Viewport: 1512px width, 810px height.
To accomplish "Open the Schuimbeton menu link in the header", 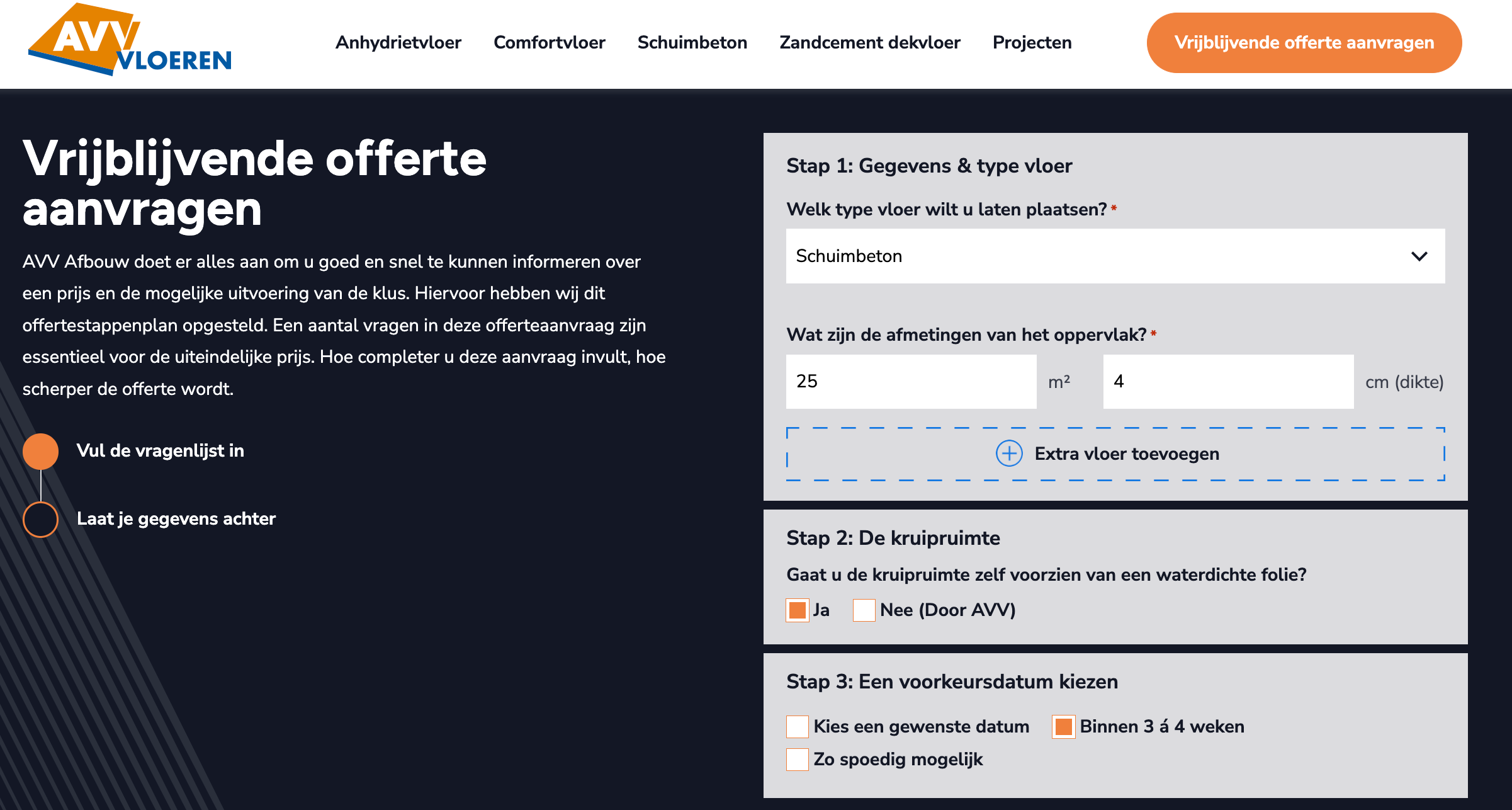I will click(x=692, y=42).
